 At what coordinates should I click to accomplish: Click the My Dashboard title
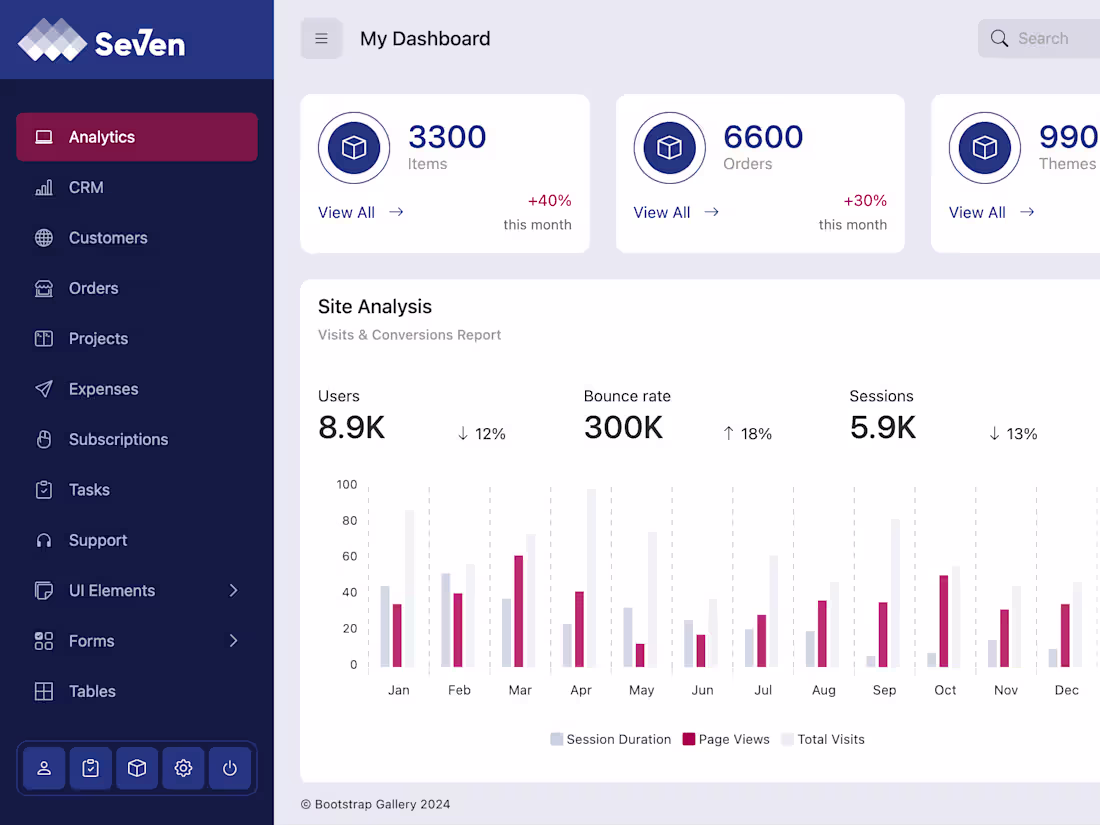pos(425,39)
